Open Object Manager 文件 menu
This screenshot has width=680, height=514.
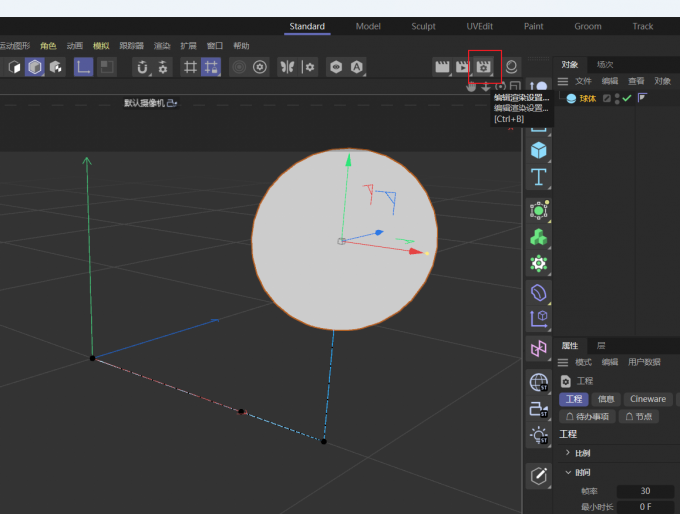pos(583,81)
